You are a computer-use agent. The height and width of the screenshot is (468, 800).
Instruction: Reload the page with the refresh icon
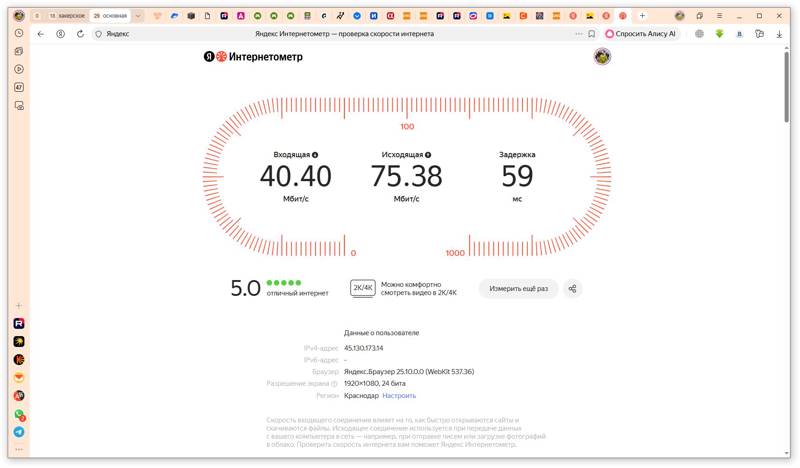80,34
